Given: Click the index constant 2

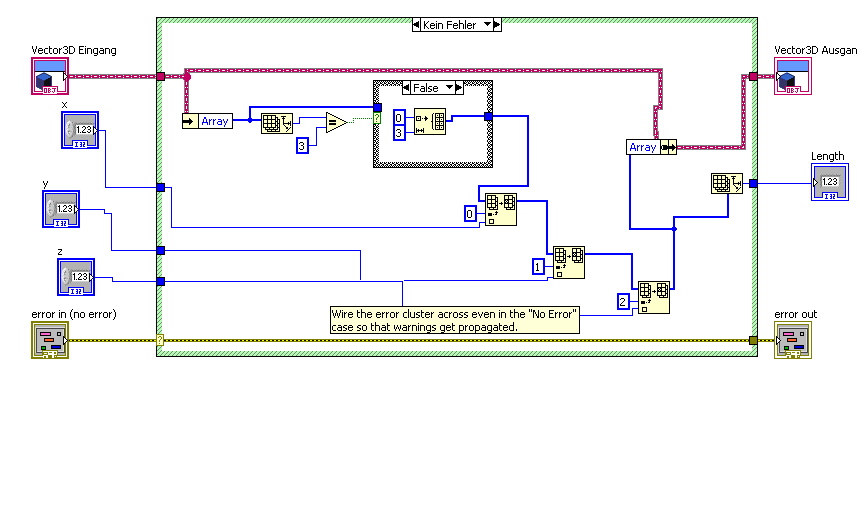Looking at the screenshot, I should (623, 301).
